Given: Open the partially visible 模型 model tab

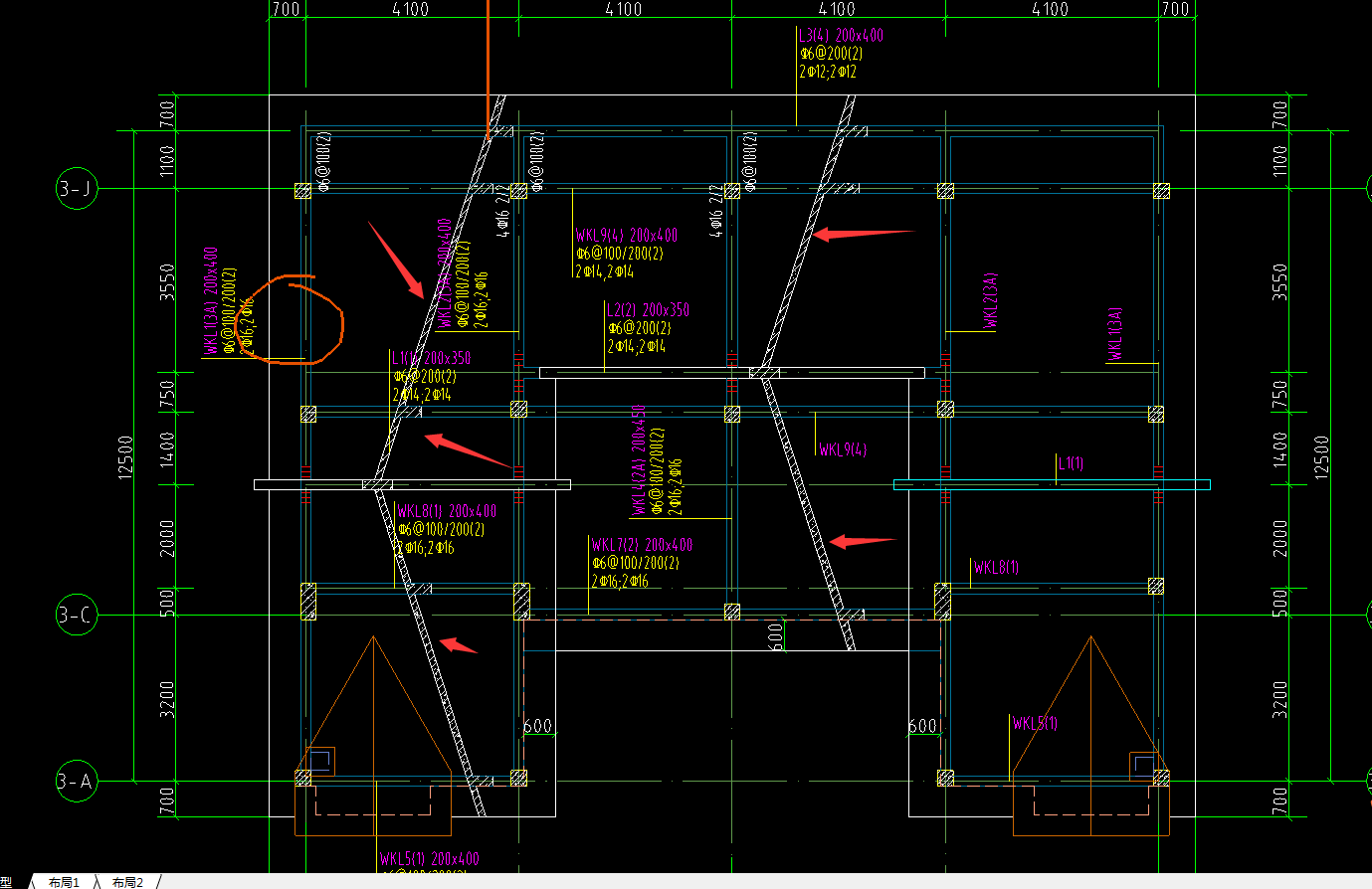Looking at the screenshot, I should point(6,882).
